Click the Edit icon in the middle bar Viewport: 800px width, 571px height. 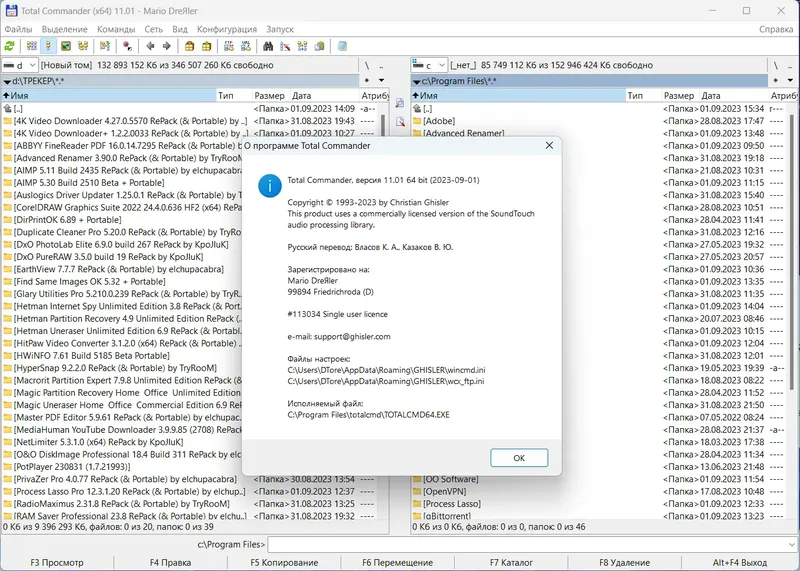(x=400, y=122)
